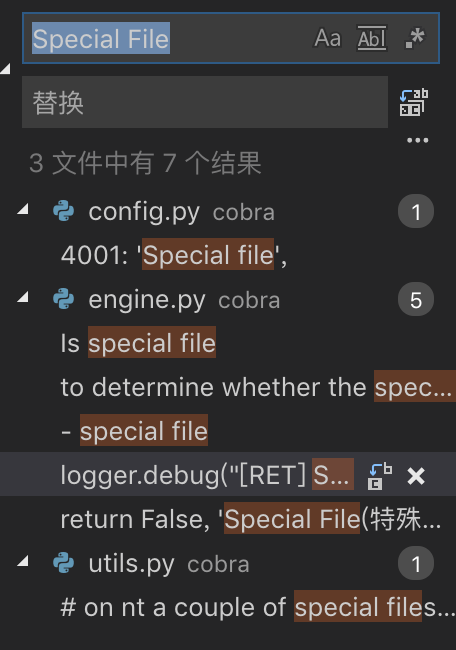Click the config.py Python file icon
Viewport: 456px width, 650px height.
coord(63,211)
